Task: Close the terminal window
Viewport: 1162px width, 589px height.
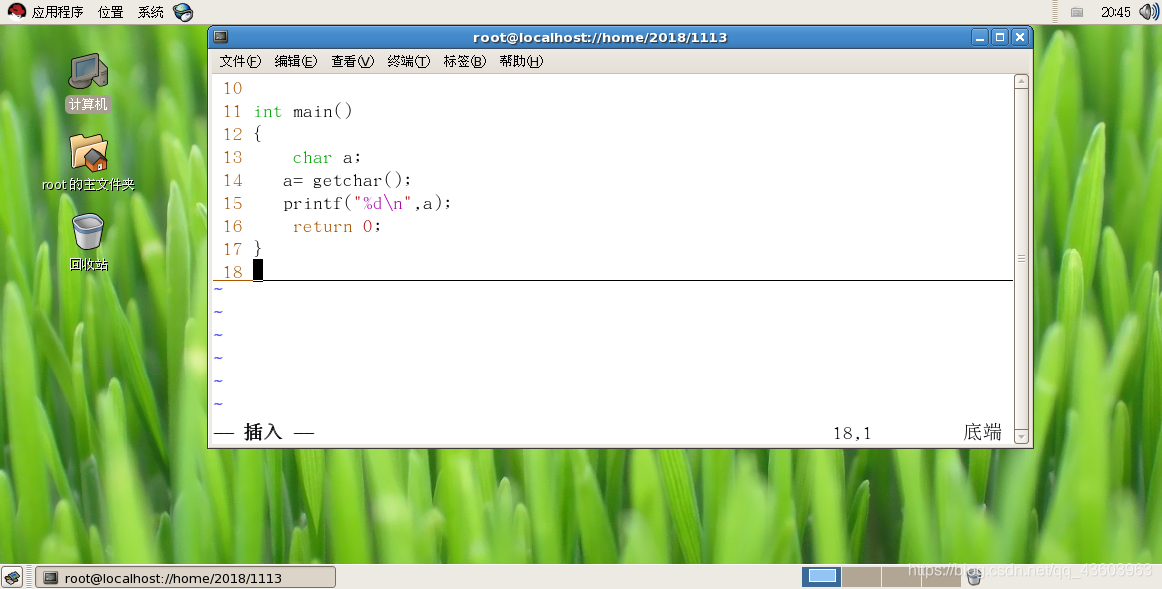Action: click(x=1020, y=37)
